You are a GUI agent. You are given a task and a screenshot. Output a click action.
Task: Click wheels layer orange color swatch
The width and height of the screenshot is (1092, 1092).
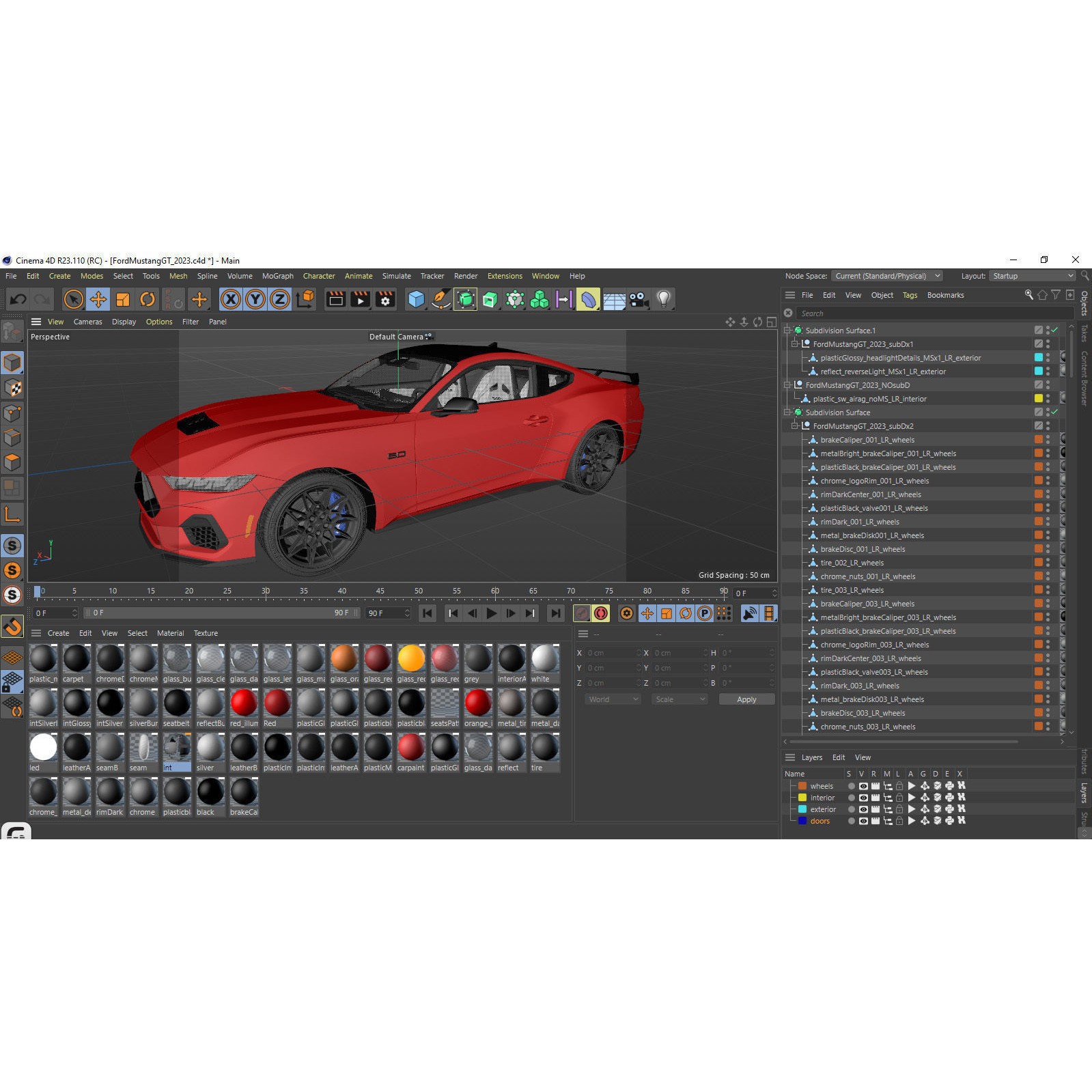tap(802, 786)
